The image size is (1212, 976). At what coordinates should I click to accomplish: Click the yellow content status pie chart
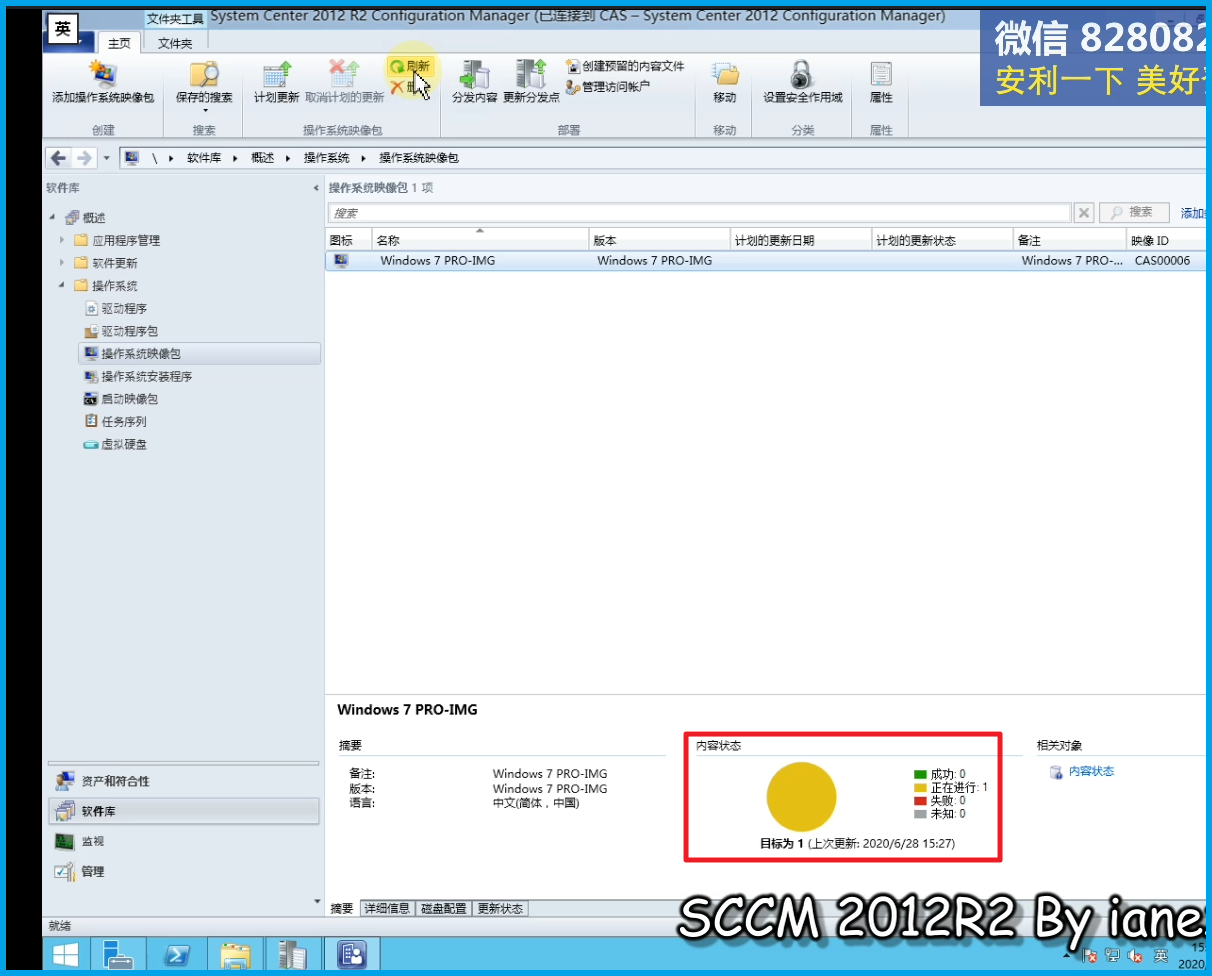click(x=801, y=796)
